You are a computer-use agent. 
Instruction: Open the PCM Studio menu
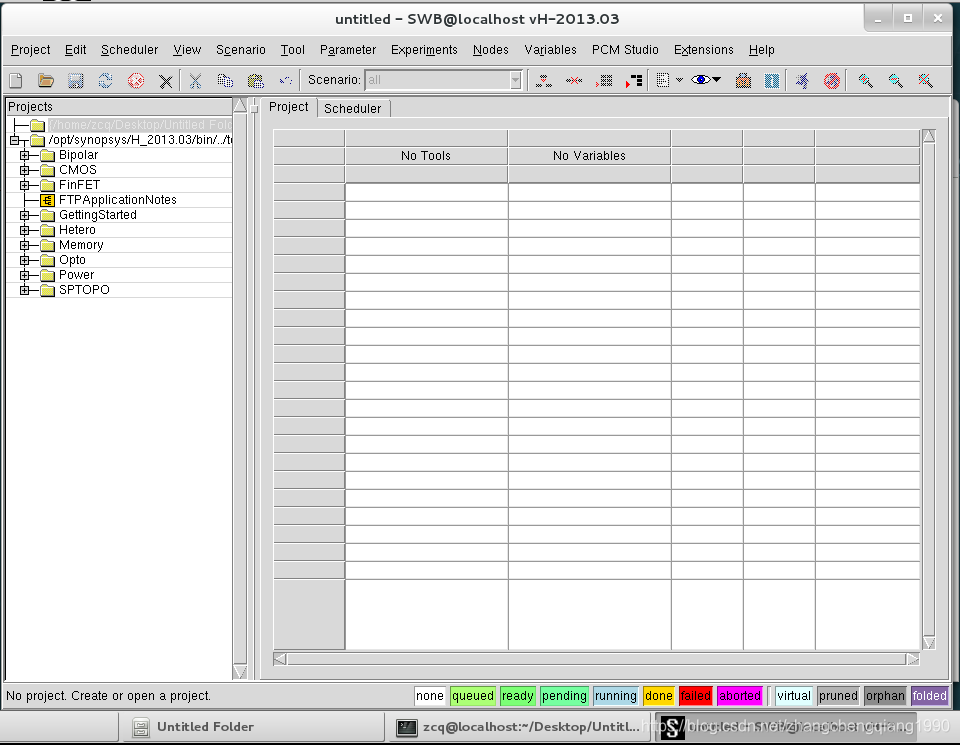(624, 50)
